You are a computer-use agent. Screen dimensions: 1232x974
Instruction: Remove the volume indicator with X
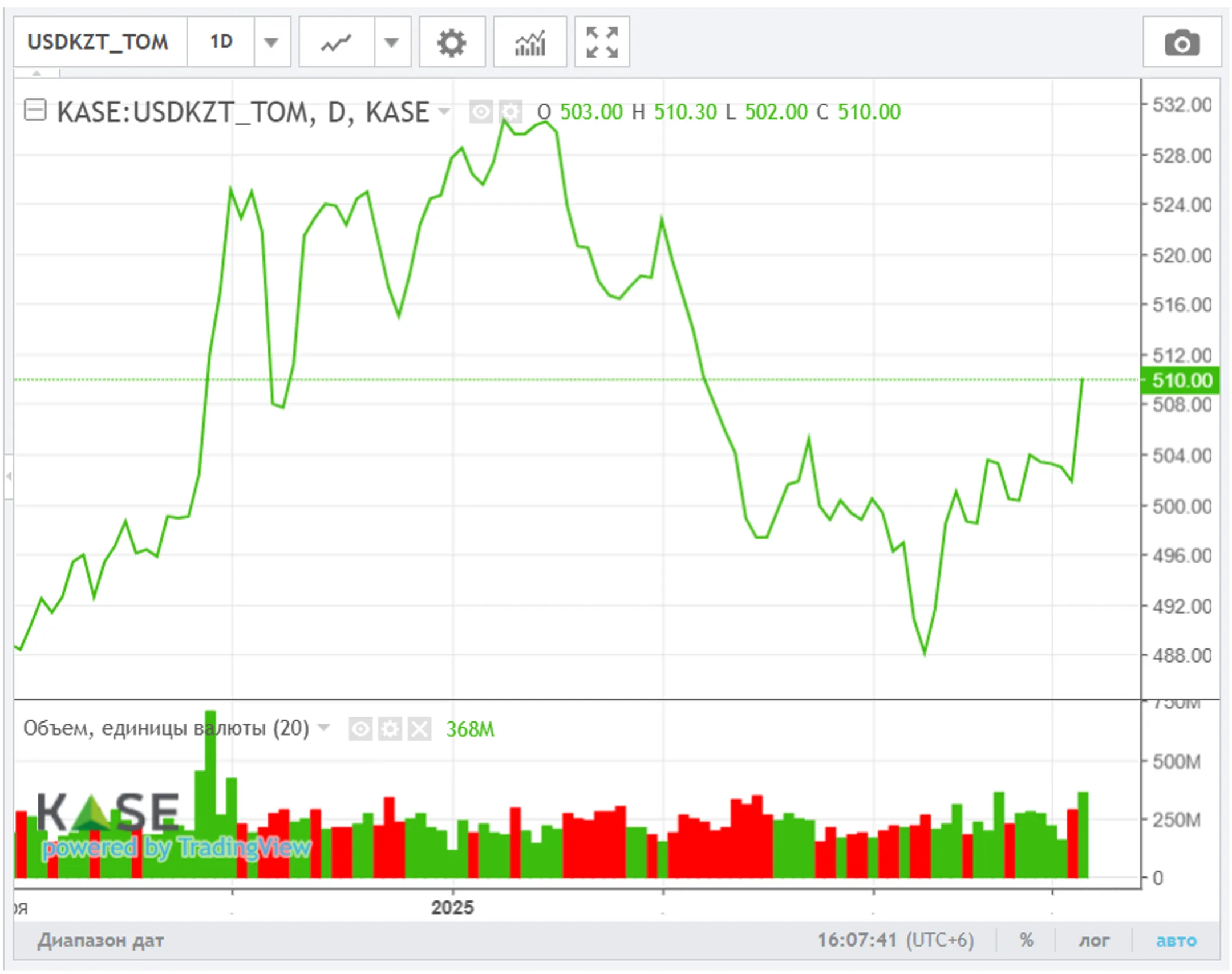420,729
